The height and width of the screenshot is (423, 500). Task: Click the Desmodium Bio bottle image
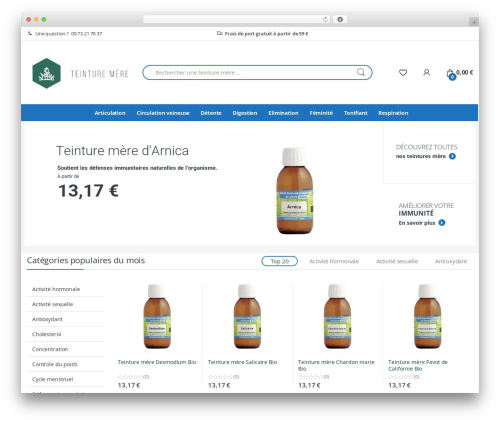(x=157, y=316)
